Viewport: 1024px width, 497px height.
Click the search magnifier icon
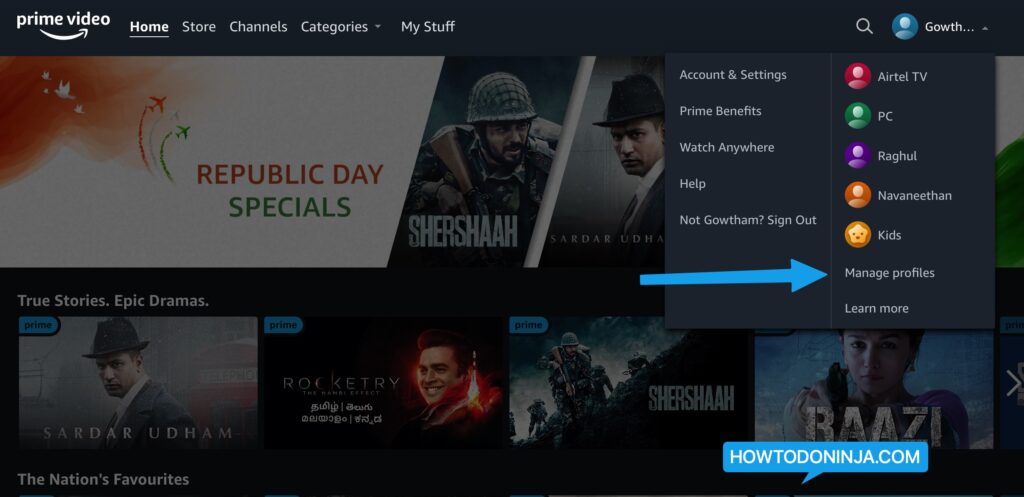point(864,26)
